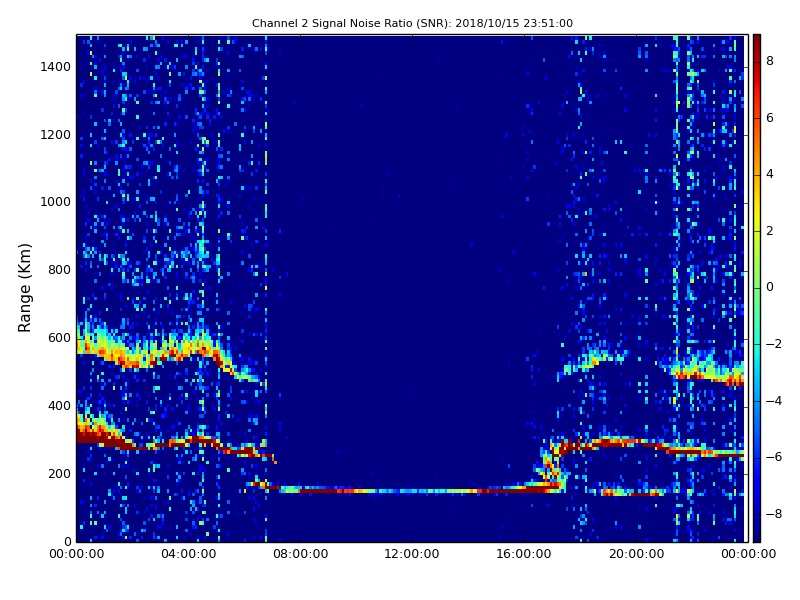Click the colorbar label −4

click(x=774, y=401)
